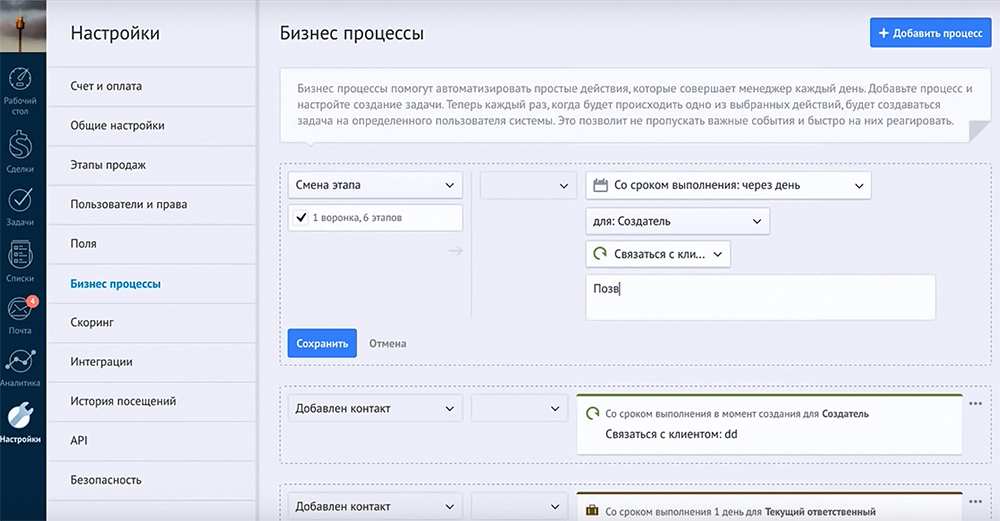Open the Задачи checkmark icon
1000x521 pixels.
20,200
